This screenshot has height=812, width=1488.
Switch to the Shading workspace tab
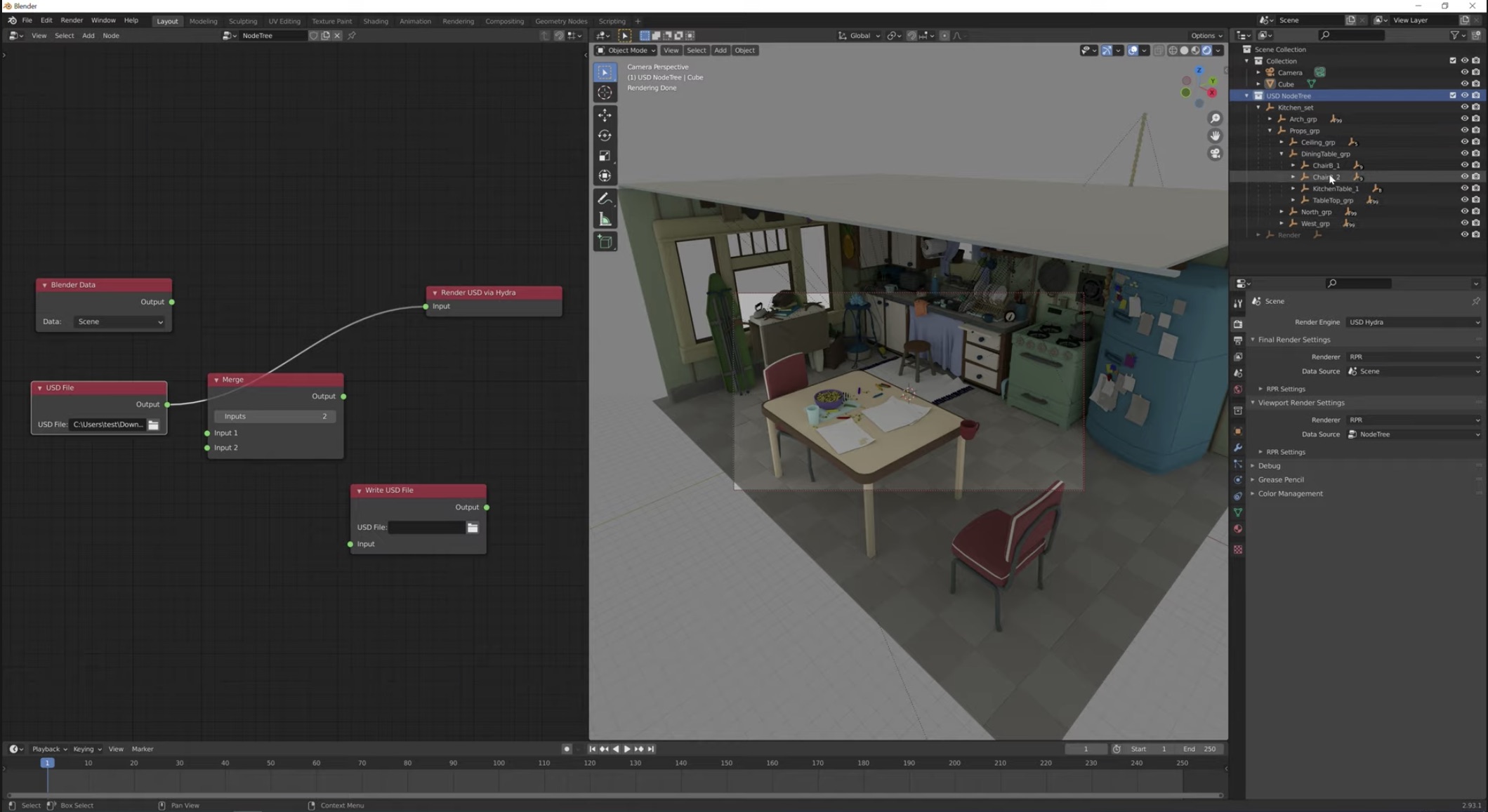pos(375,21)
